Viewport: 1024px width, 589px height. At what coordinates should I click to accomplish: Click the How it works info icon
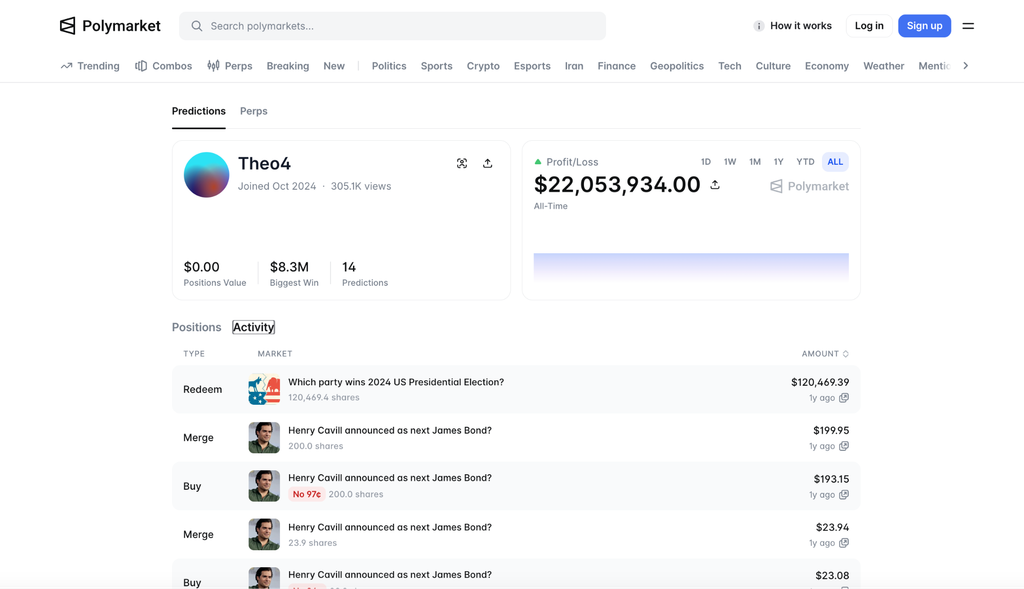tap(758, 26)
